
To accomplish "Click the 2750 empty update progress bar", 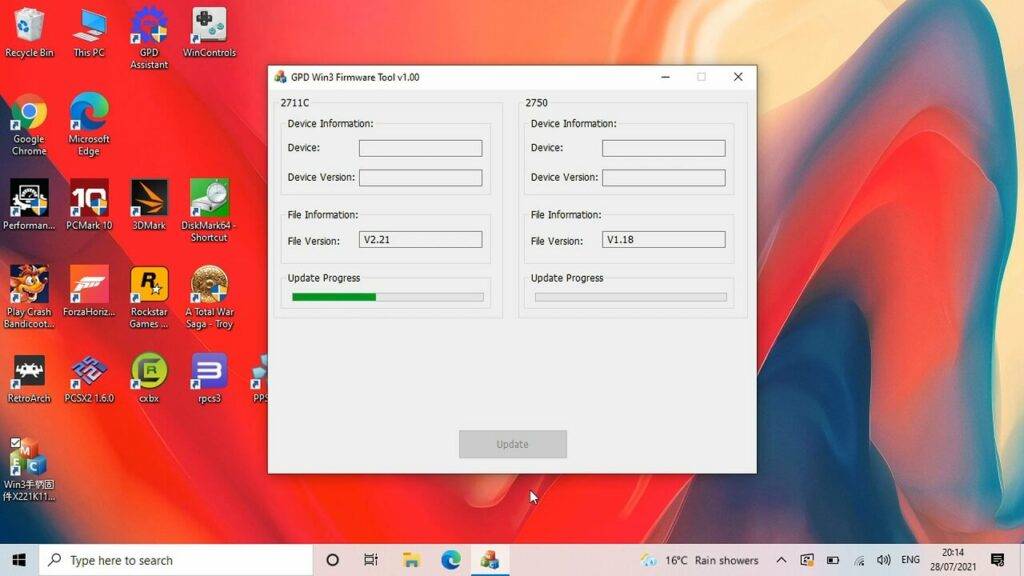I will [631, 297].
